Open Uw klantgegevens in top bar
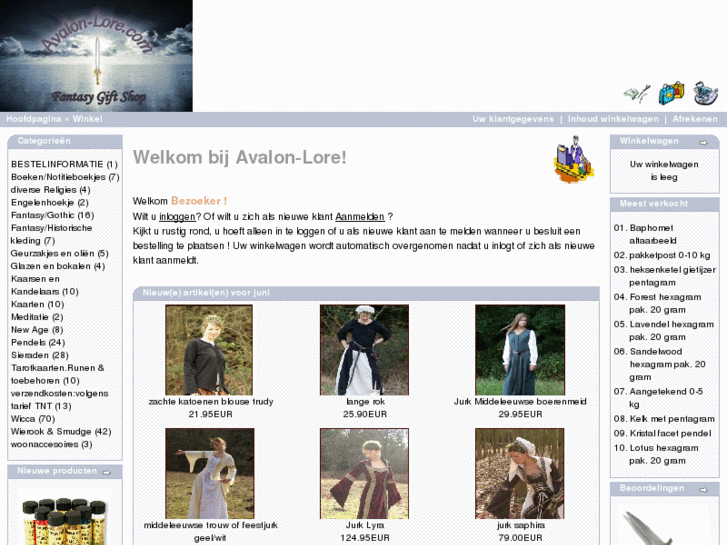 (513, 119)
